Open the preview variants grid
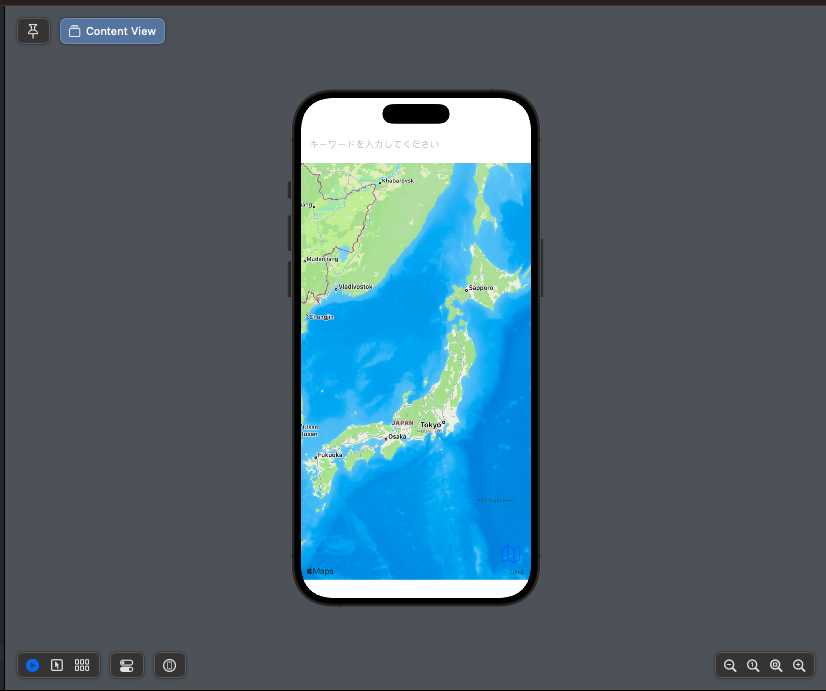826x691 pixels. [x=82, y=665]
